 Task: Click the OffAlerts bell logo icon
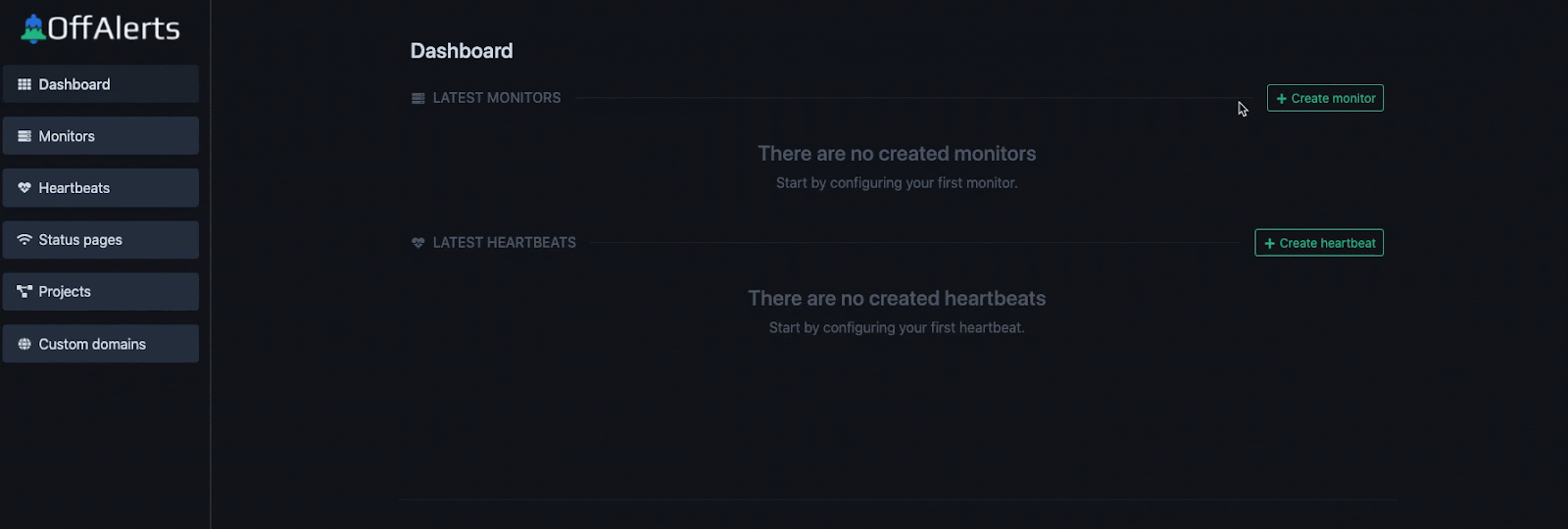coord(33,29)
